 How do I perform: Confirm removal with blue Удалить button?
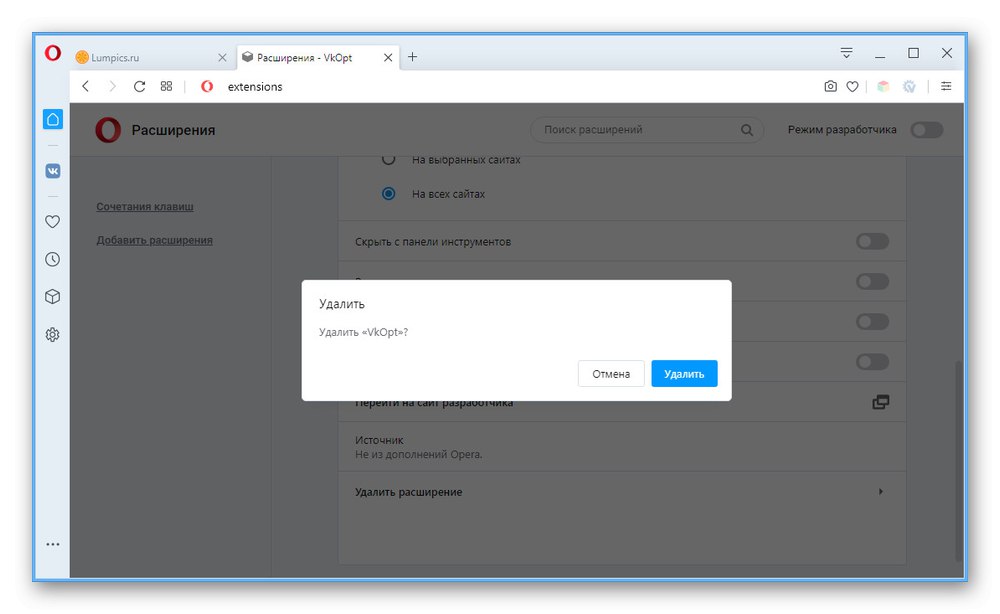point(684,374)
